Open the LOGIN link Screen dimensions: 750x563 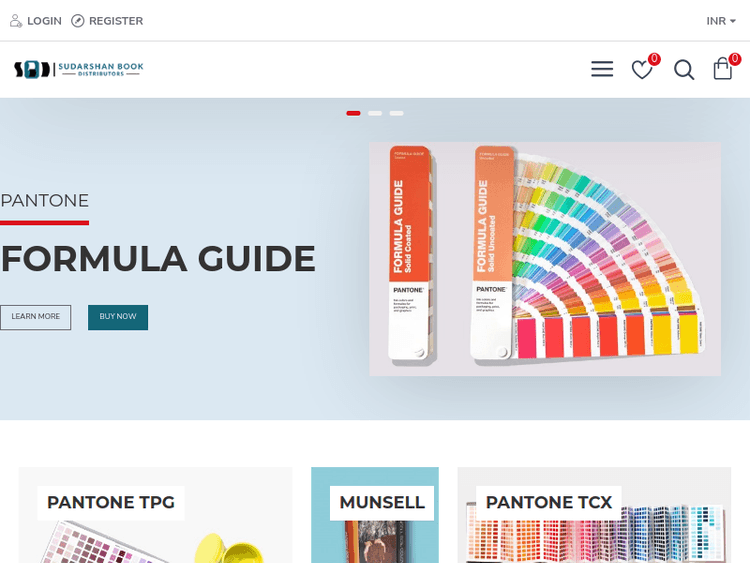[44, 21]
